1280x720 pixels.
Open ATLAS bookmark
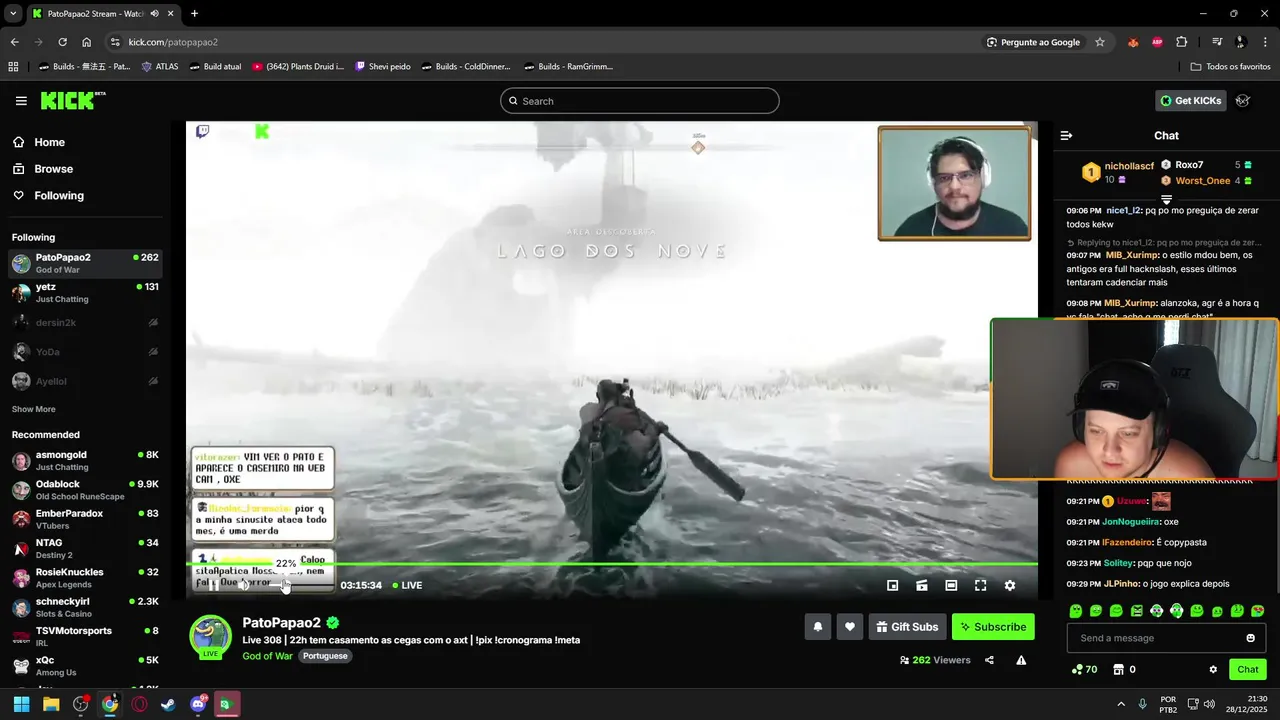(160, 67)
